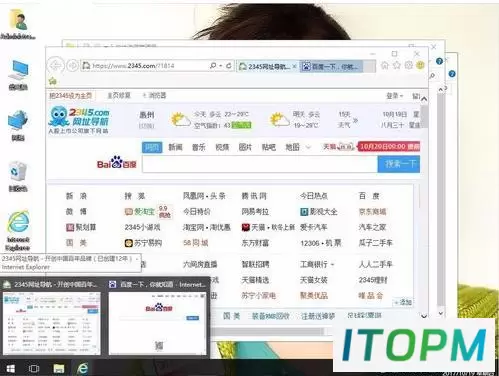
Task: Select the 新闻 search category tab
Action: pos(175,147)
